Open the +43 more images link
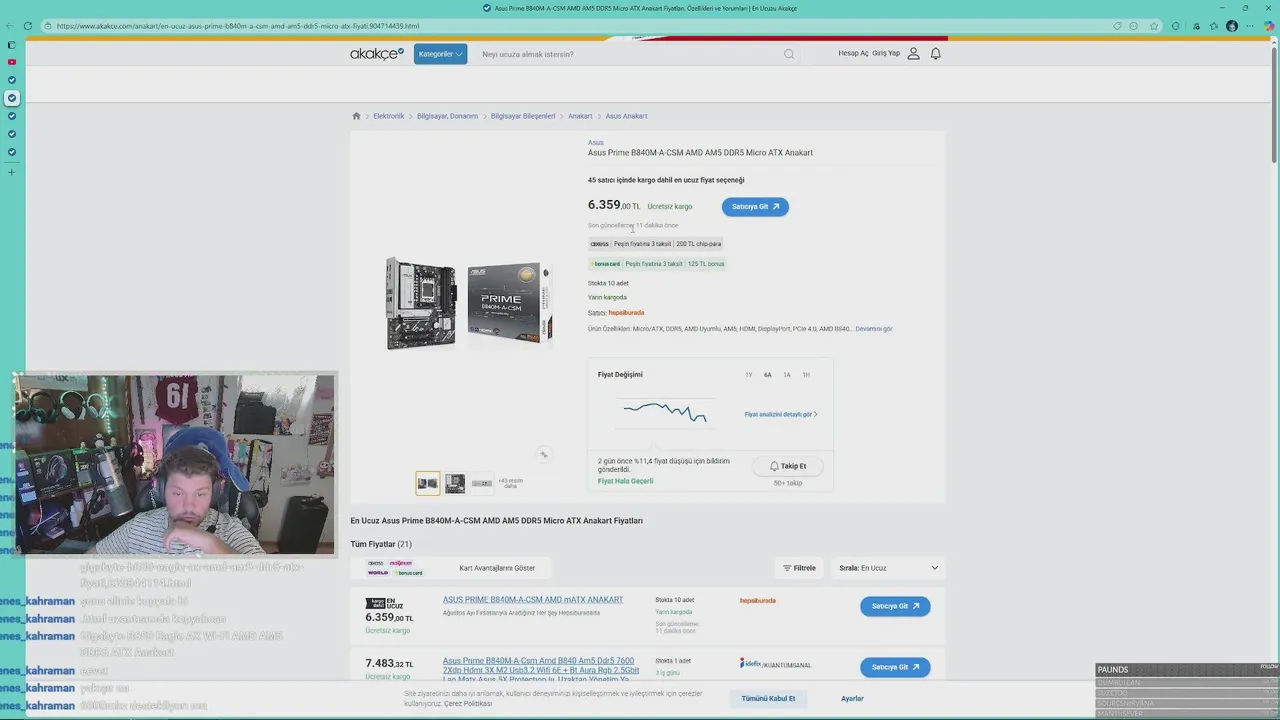 [x=510, y=483]
